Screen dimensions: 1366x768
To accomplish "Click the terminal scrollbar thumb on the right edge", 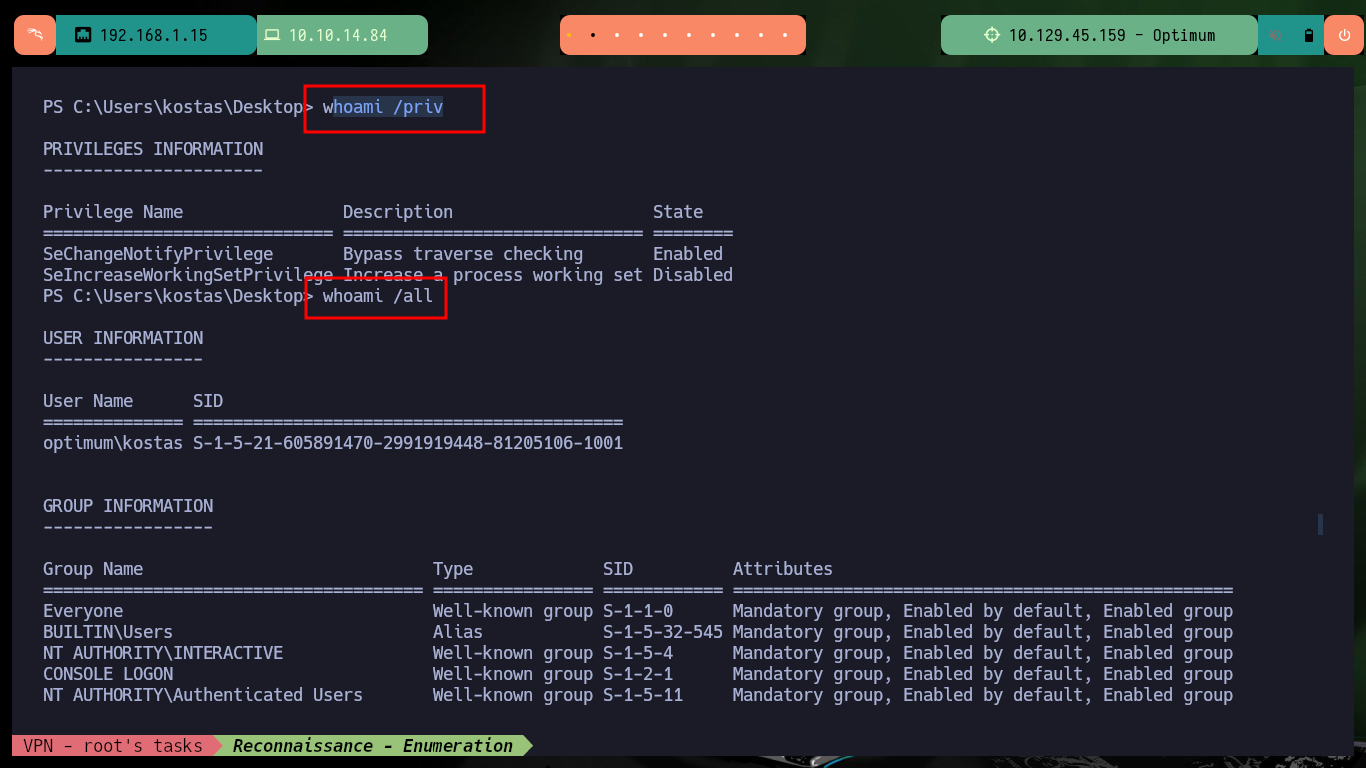I will 1320,524.
